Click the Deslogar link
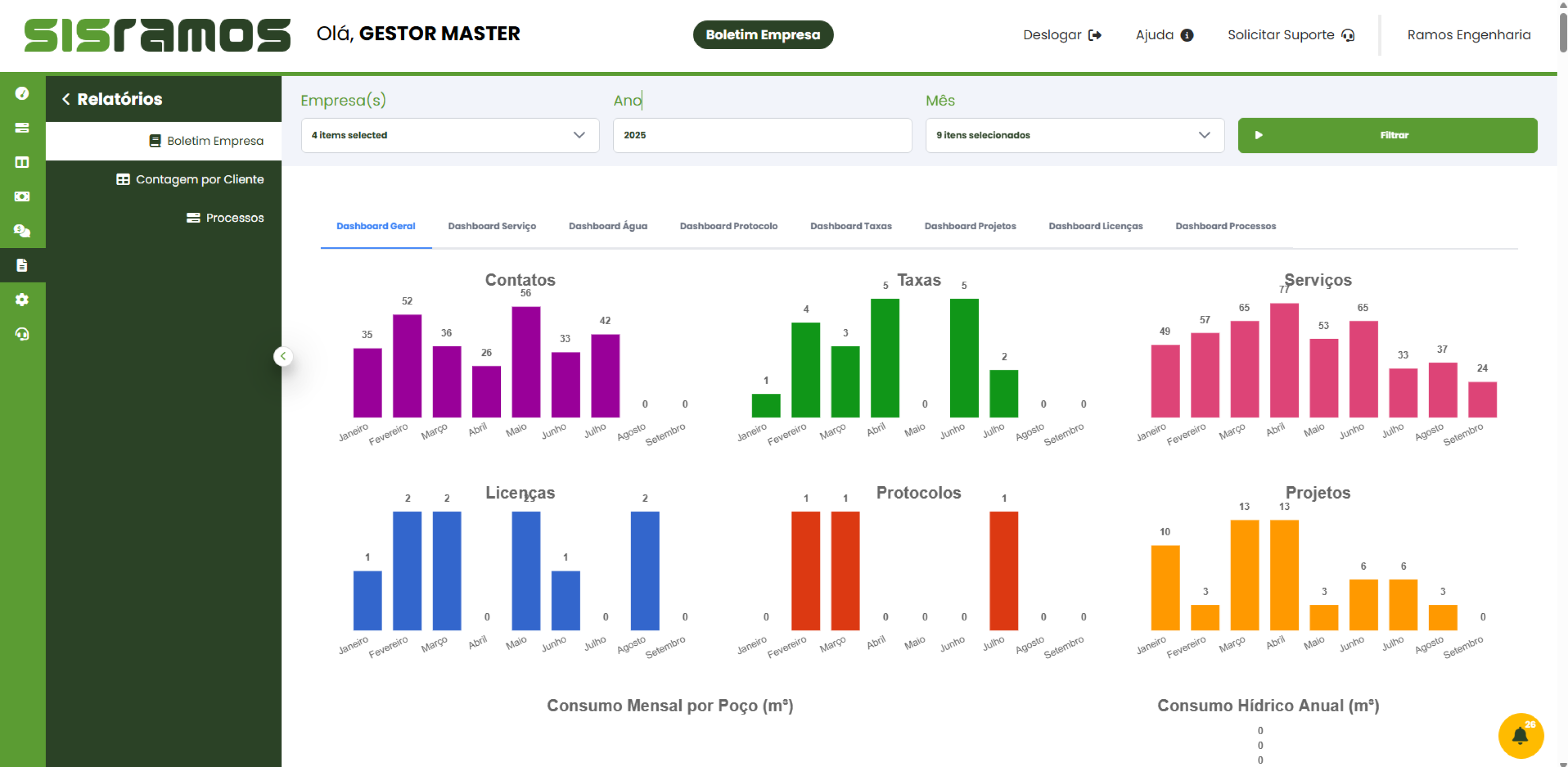This screenshot has height=767, width=1568. click(x=1062, y=35)
